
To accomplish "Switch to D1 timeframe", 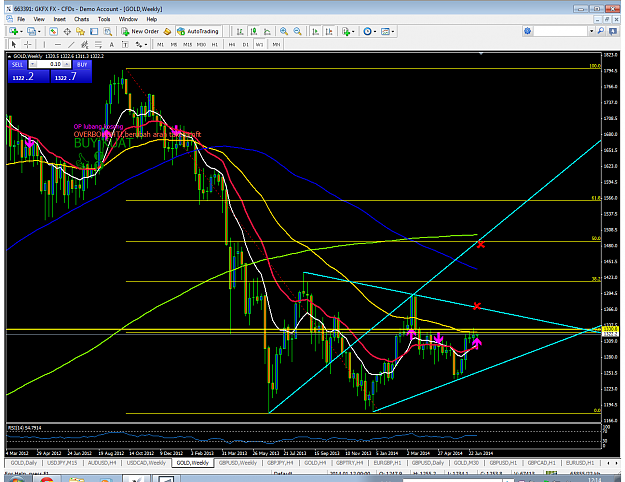I will pos(246,45).
